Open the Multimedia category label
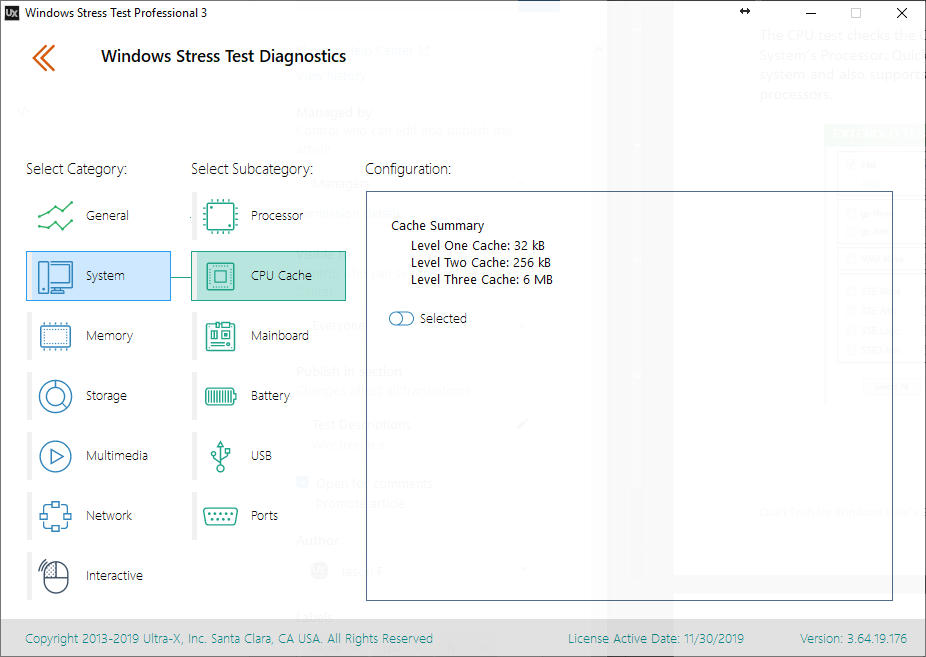Screen dimensions: 926x657 pos(117,456)
